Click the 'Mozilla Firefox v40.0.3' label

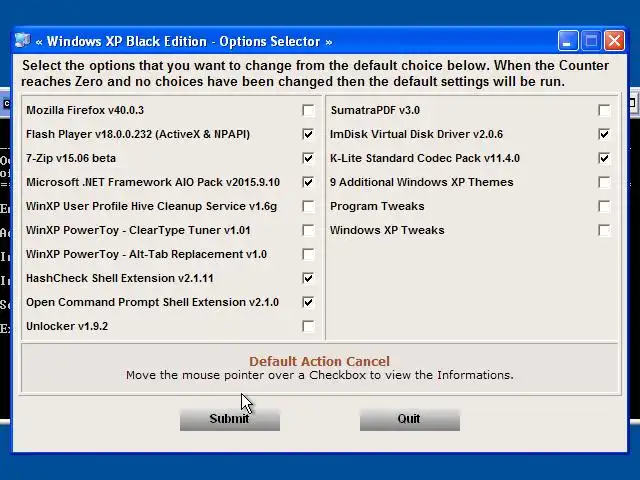pos(85,110)
